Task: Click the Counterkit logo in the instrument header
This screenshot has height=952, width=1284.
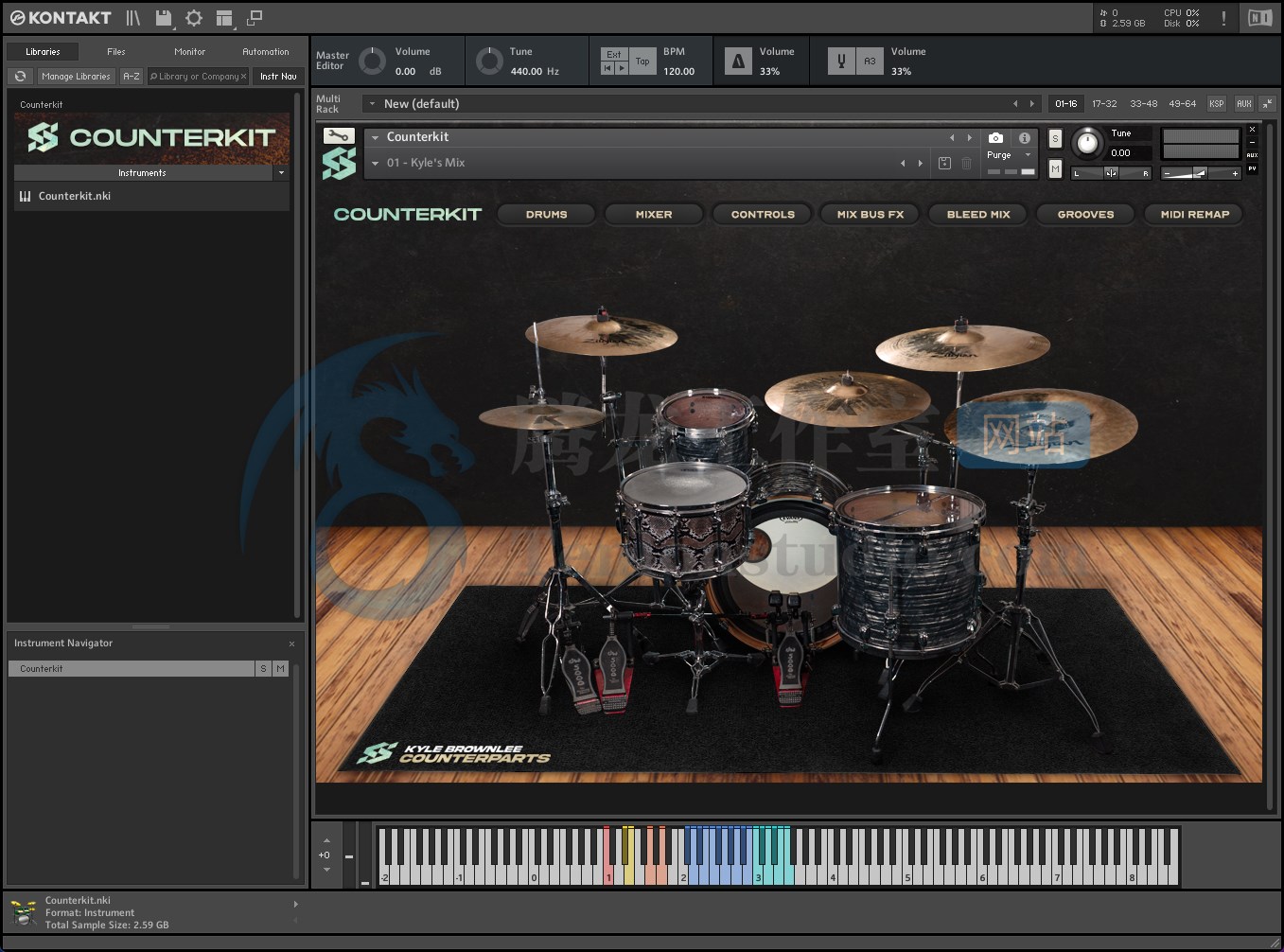Action: pos(339,164)
